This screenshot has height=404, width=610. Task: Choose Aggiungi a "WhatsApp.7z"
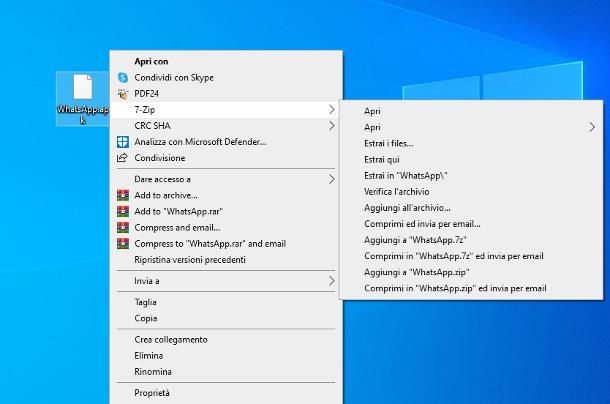[x=471, y=240]
